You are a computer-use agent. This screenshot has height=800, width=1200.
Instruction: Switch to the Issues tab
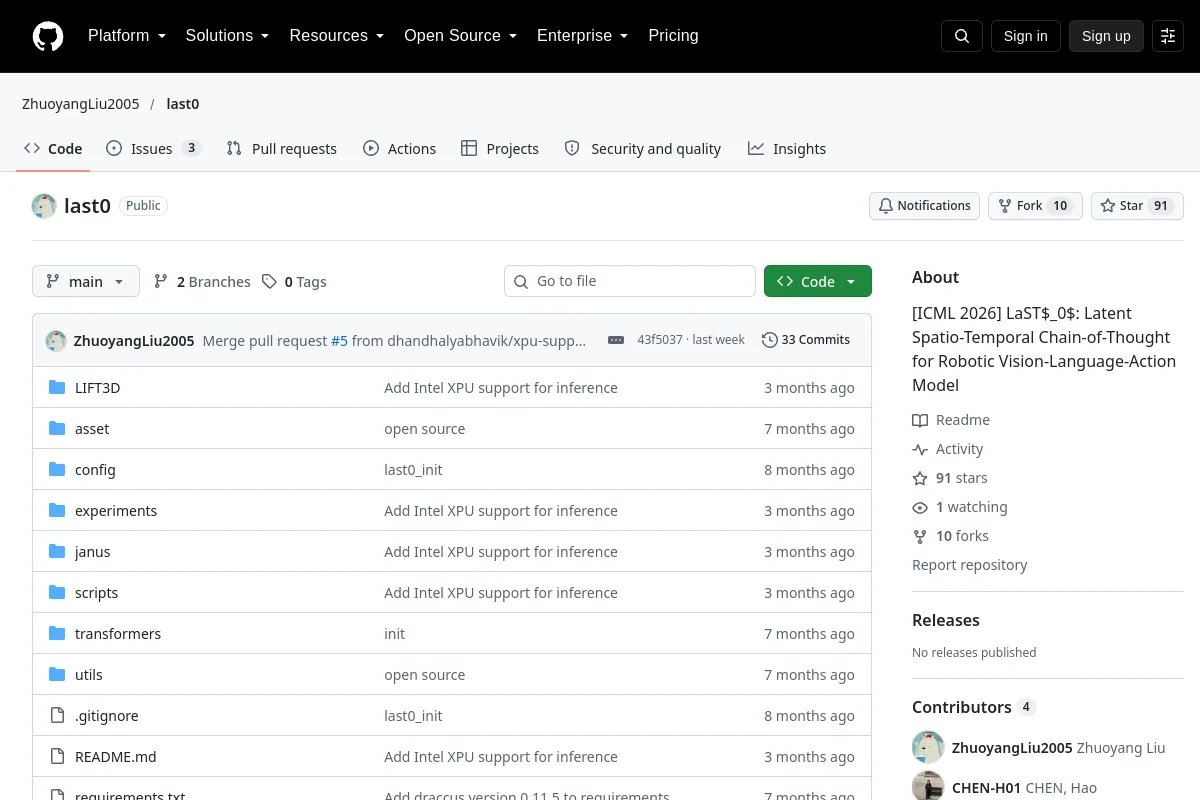(153, 149)
